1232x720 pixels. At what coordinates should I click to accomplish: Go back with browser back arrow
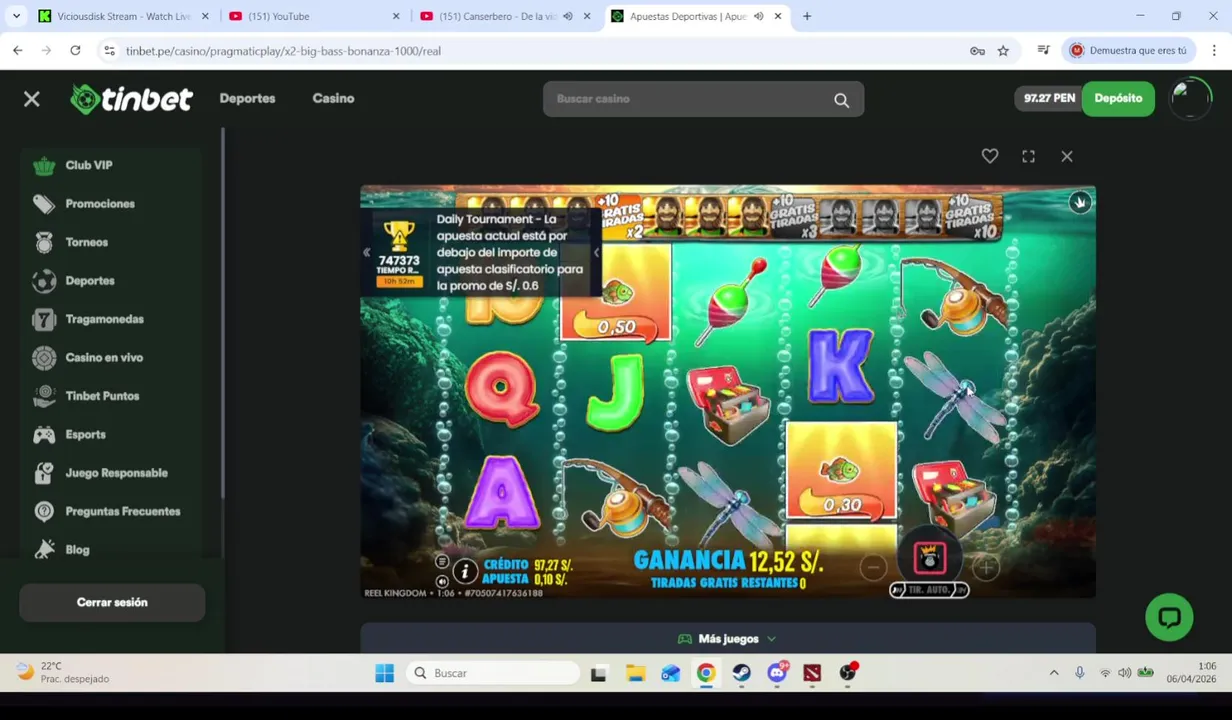pyautogui.click(x=18, y=51)
